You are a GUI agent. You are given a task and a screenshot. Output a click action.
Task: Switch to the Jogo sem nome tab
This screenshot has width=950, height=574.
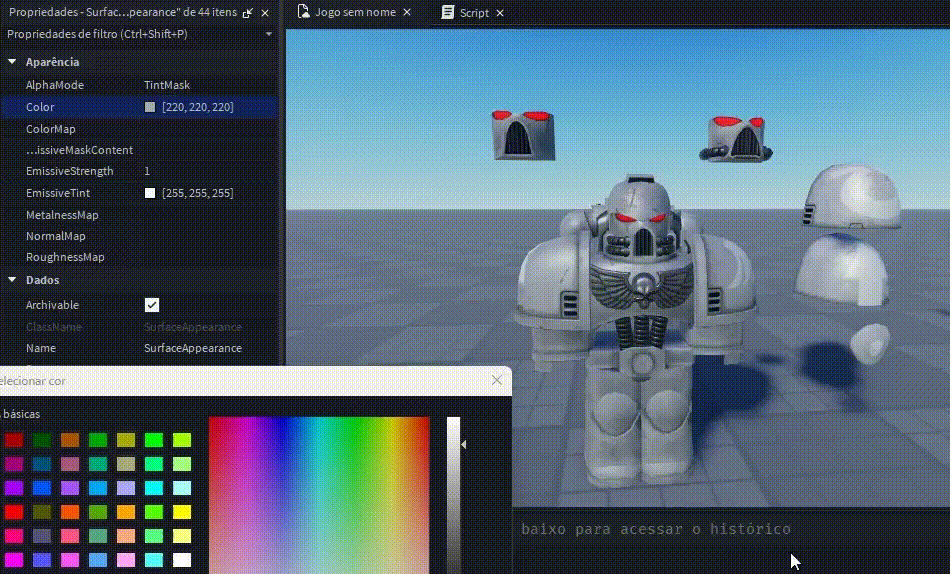[355, 12]
